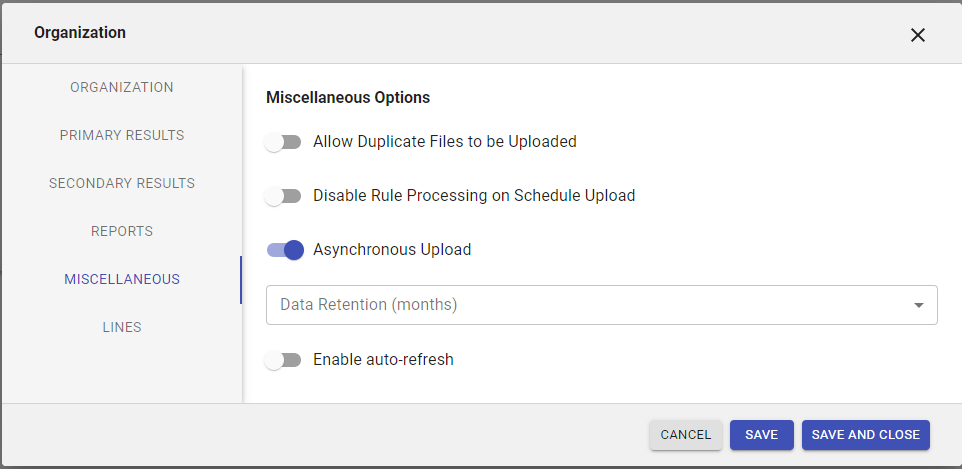
Task: Click Save and Close button
Action: (865, 435)
